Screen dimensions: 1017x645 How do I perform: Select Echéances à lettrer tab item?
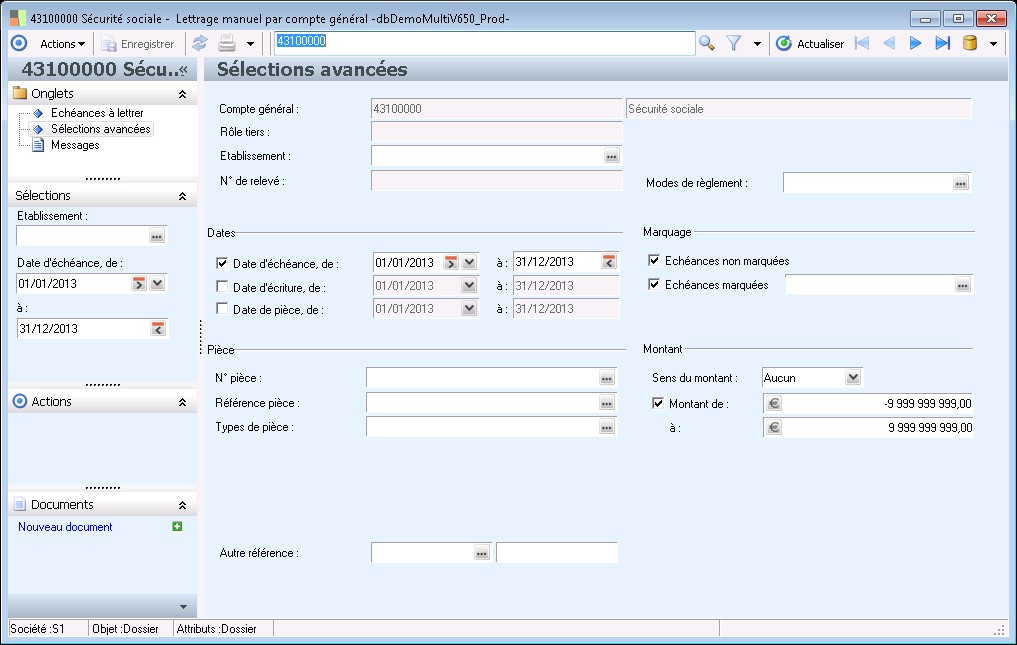pyautogui.click(x=96, y=113)
